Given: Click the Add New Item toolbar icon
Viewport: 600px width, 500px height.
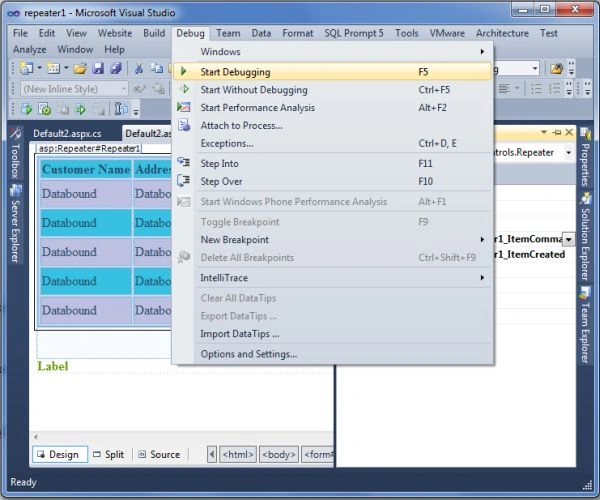Looking at the screenshot, I should (x=54, y=68).
